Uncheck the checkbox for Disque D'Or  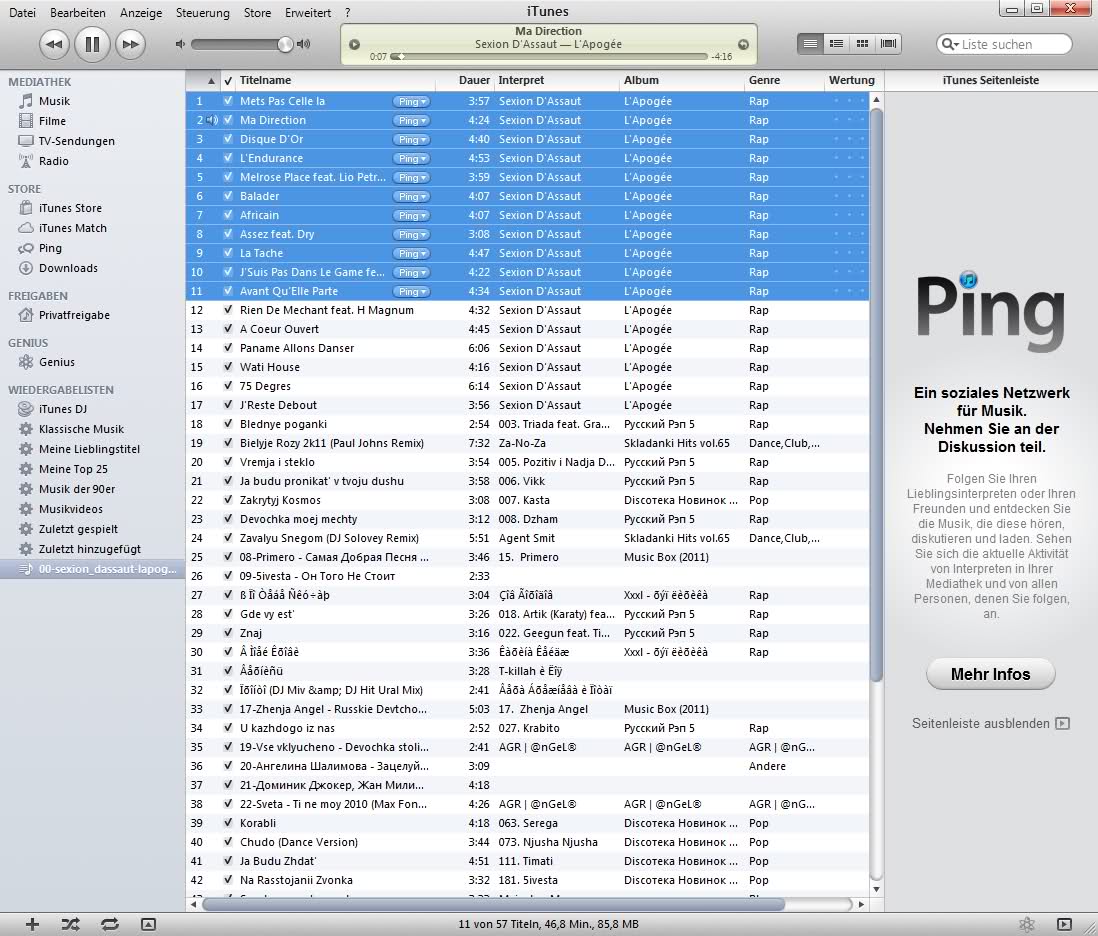(228, 139)
